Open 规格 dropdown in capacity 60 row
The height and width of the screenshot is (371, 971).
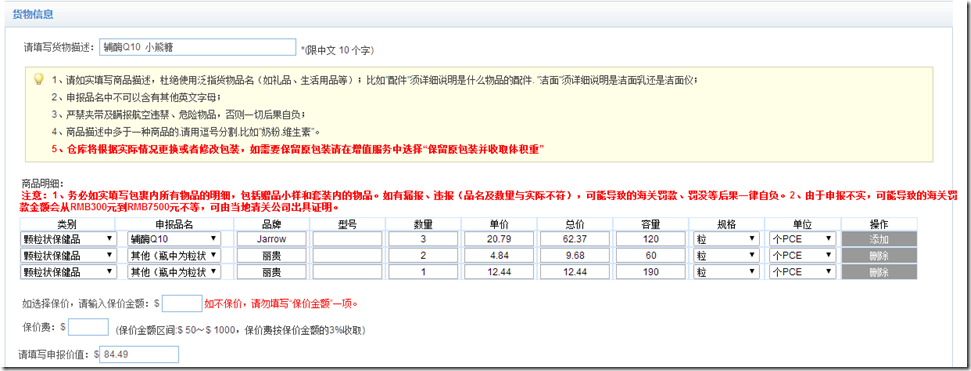click(x=726, y=255)
